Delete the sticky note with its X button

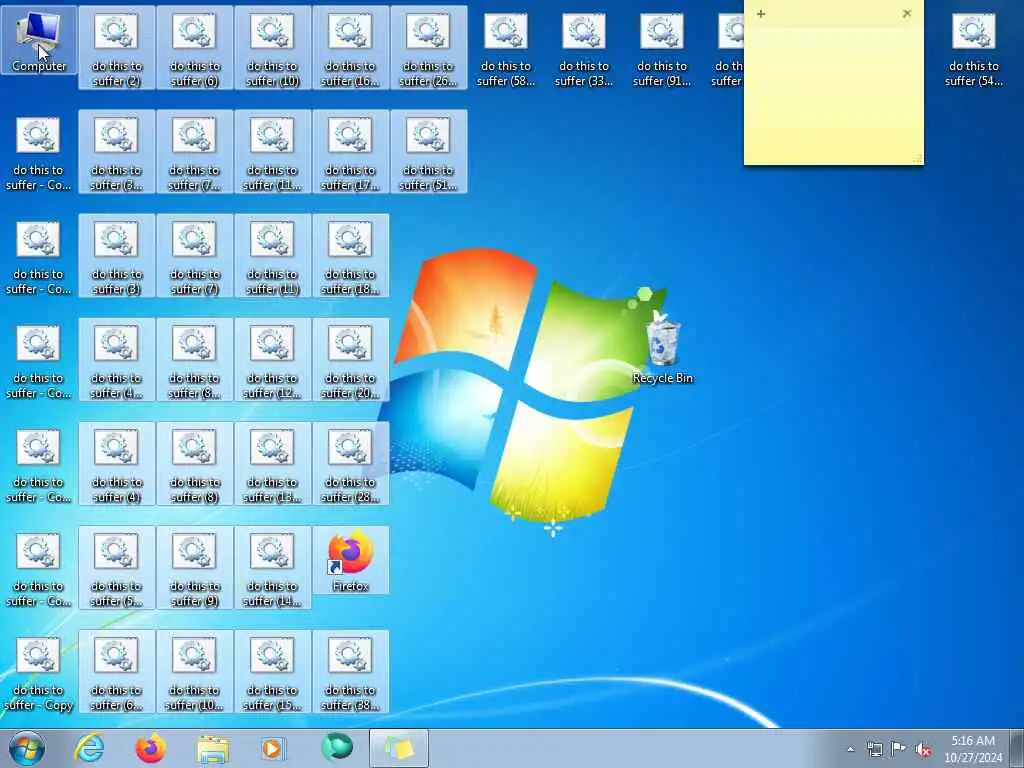point(906,14)
